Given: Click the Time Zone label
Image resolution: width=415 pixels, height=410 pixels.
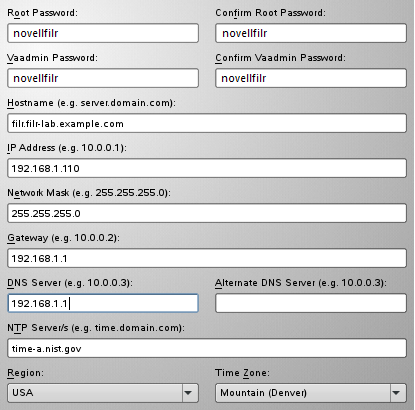Looking at the screenshot, I should [242, 373].
